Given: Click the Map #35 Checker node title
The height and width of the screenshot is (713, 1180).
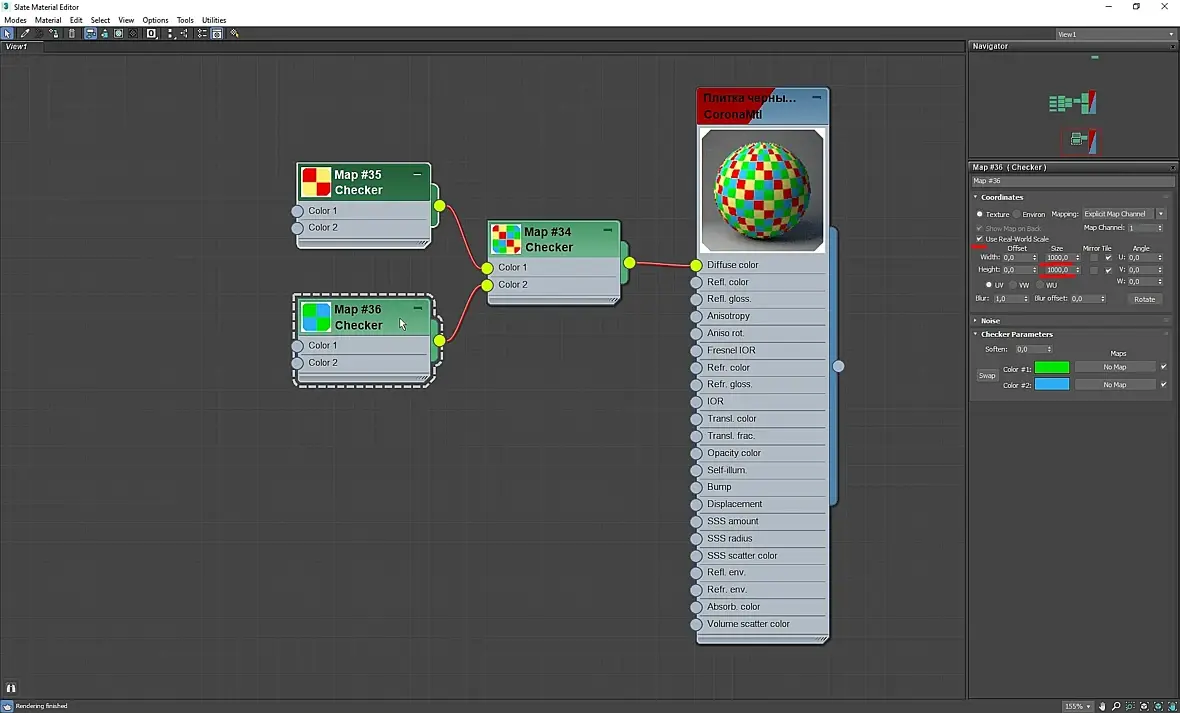Looking at the screenshot, I should (x=358, y=182).
